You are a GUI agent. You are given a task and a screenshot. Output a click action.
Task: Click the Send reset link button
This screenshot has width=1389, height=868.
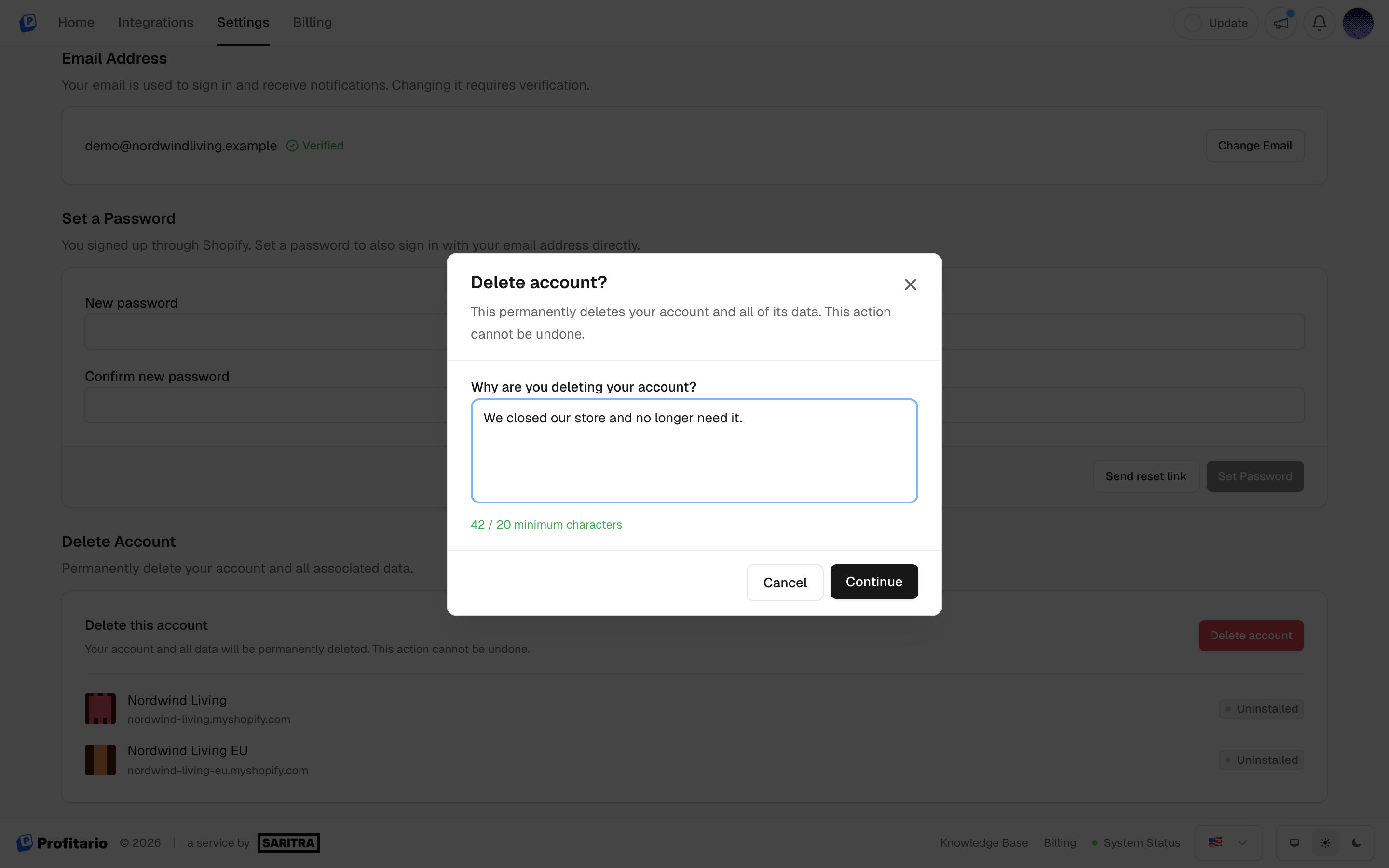click(1145, 476)
